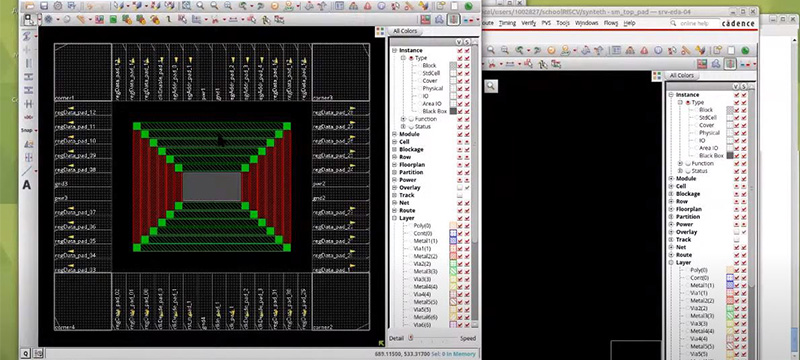Click the online help search field
Screen dimensions: 800x360
(x=694, y=23)
